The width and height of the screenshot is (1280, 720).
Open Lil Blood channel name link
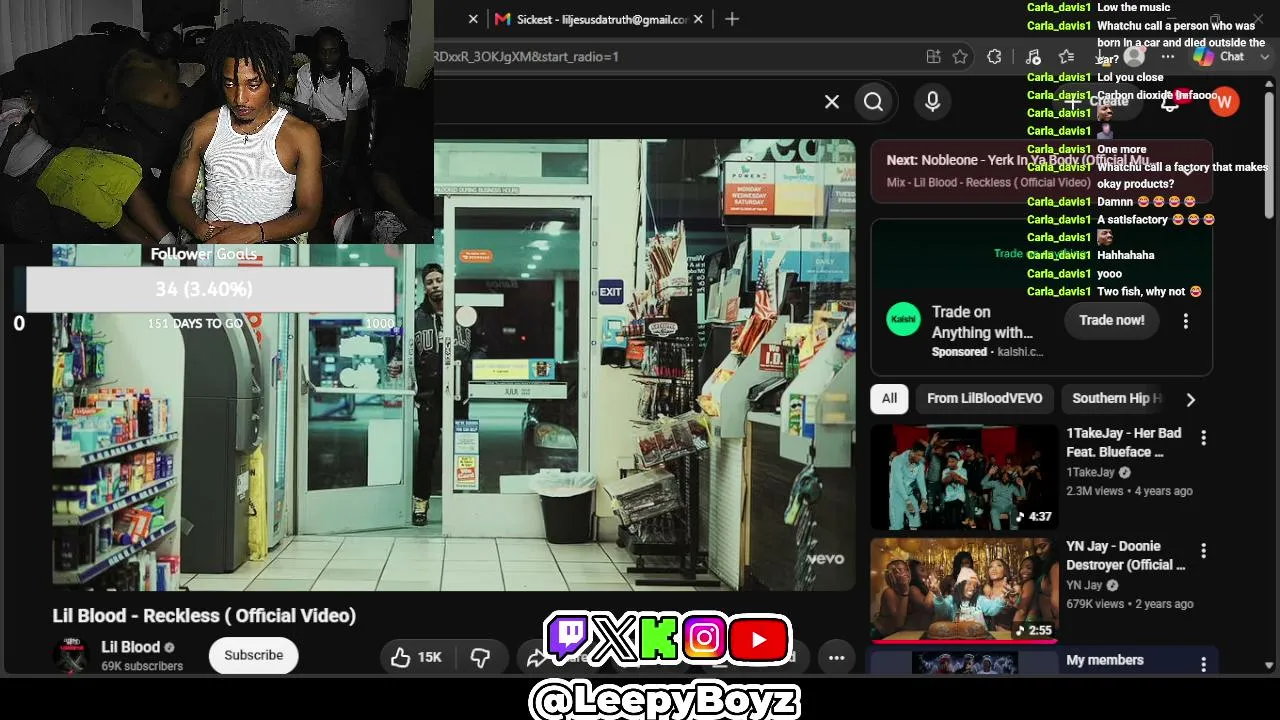(131, 647)
